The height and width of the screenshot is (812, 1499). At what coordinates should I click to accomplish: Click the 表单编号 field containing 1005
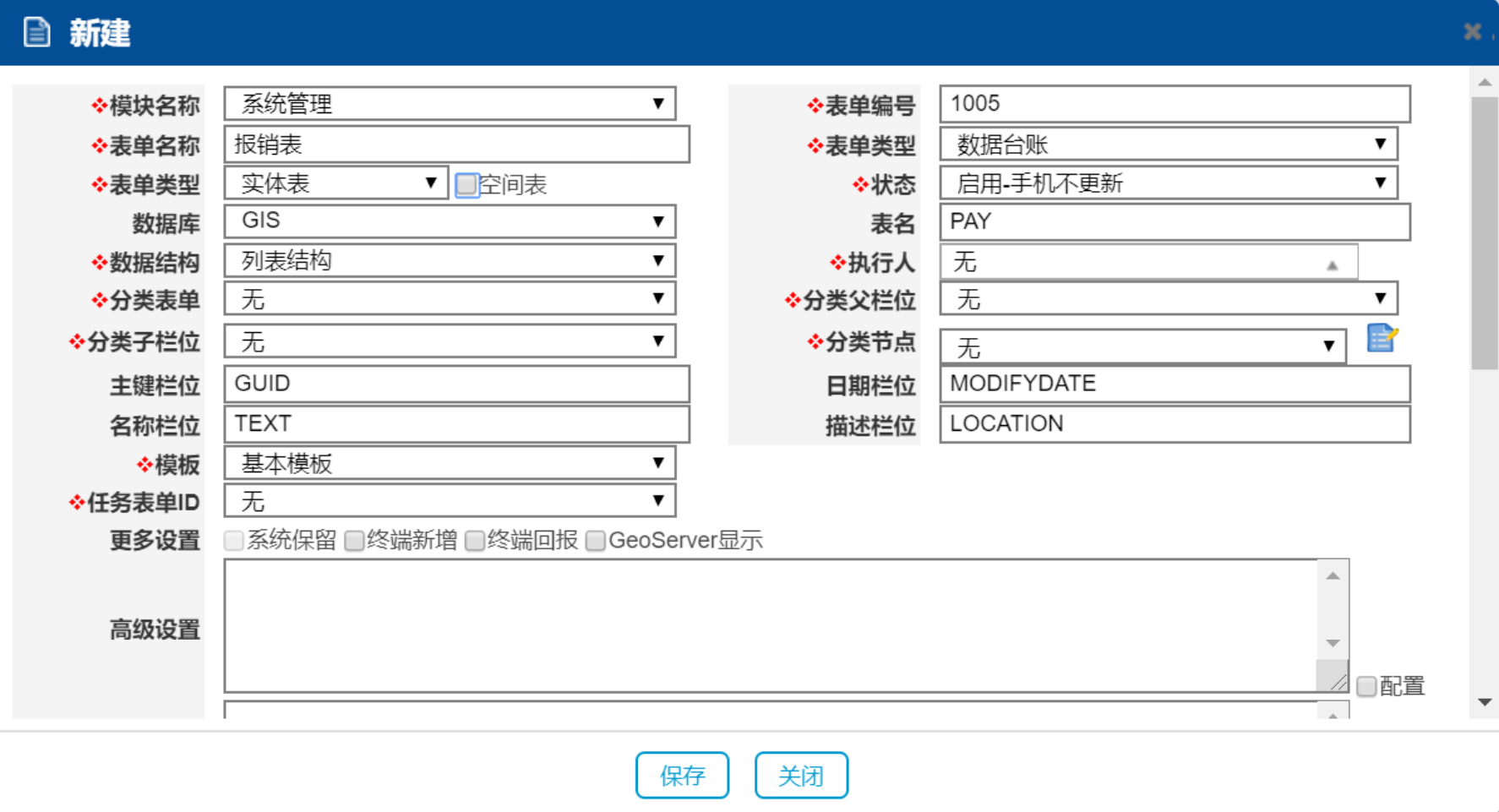tap(1174, 104)
